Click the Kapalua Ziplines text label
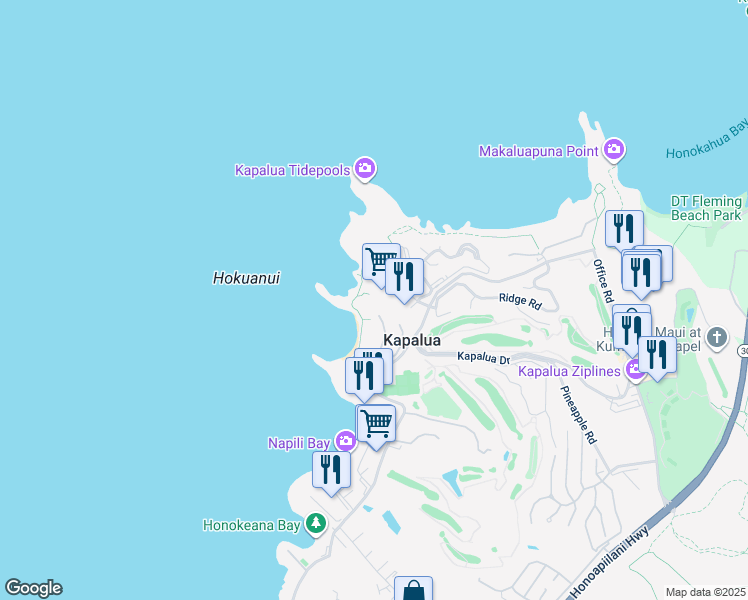 569,371
